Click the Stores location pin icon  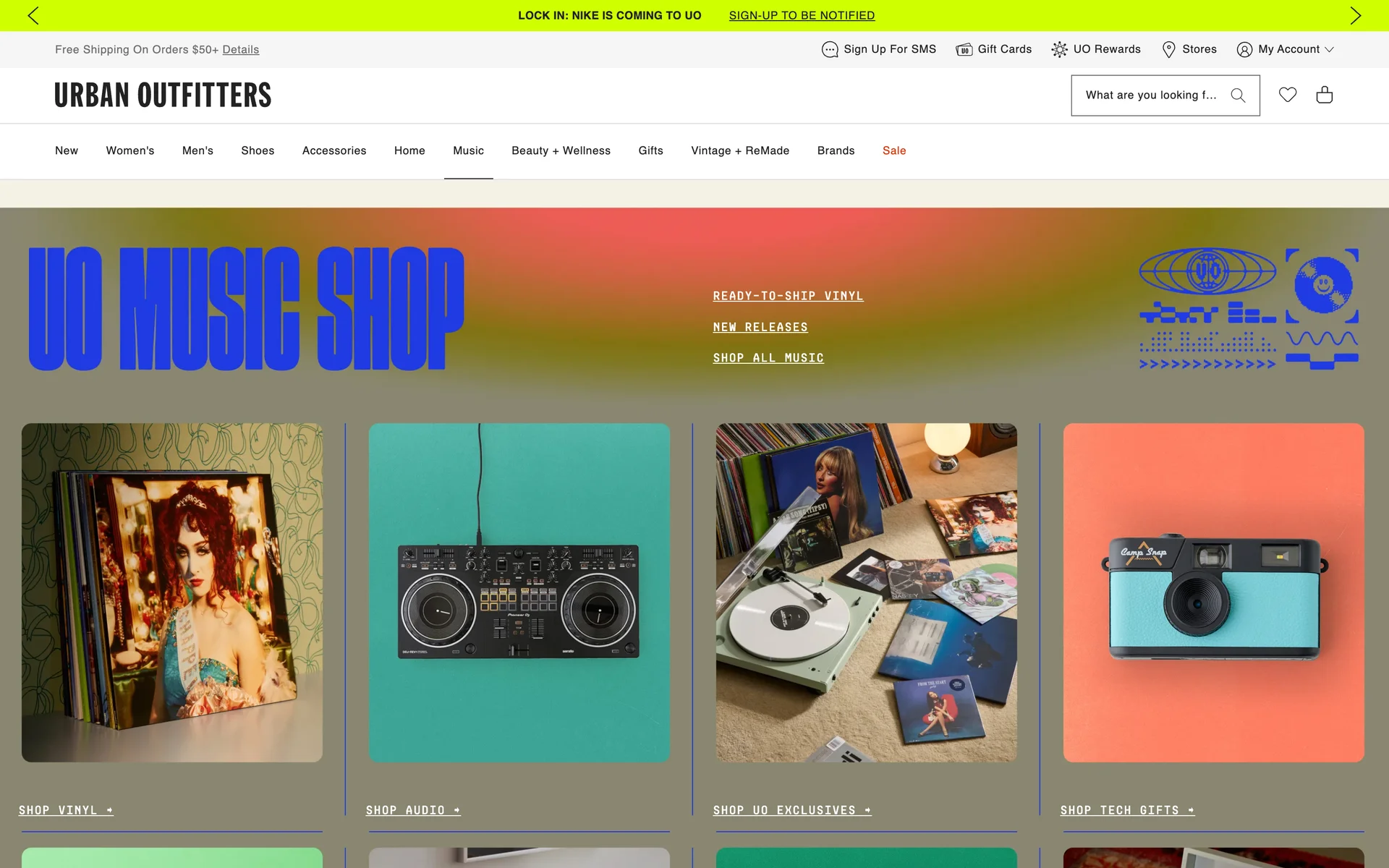(1168, 49)
